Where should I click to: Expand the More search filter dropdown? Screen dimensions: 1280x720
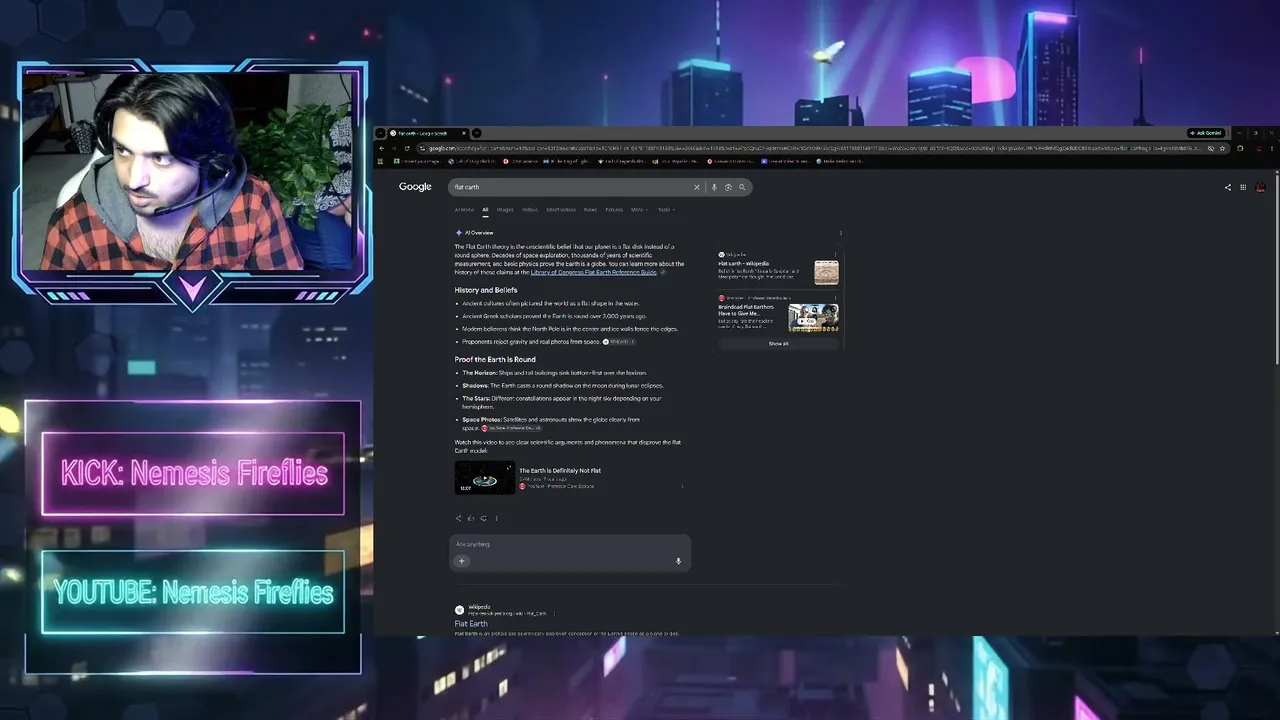pos(638,210)
